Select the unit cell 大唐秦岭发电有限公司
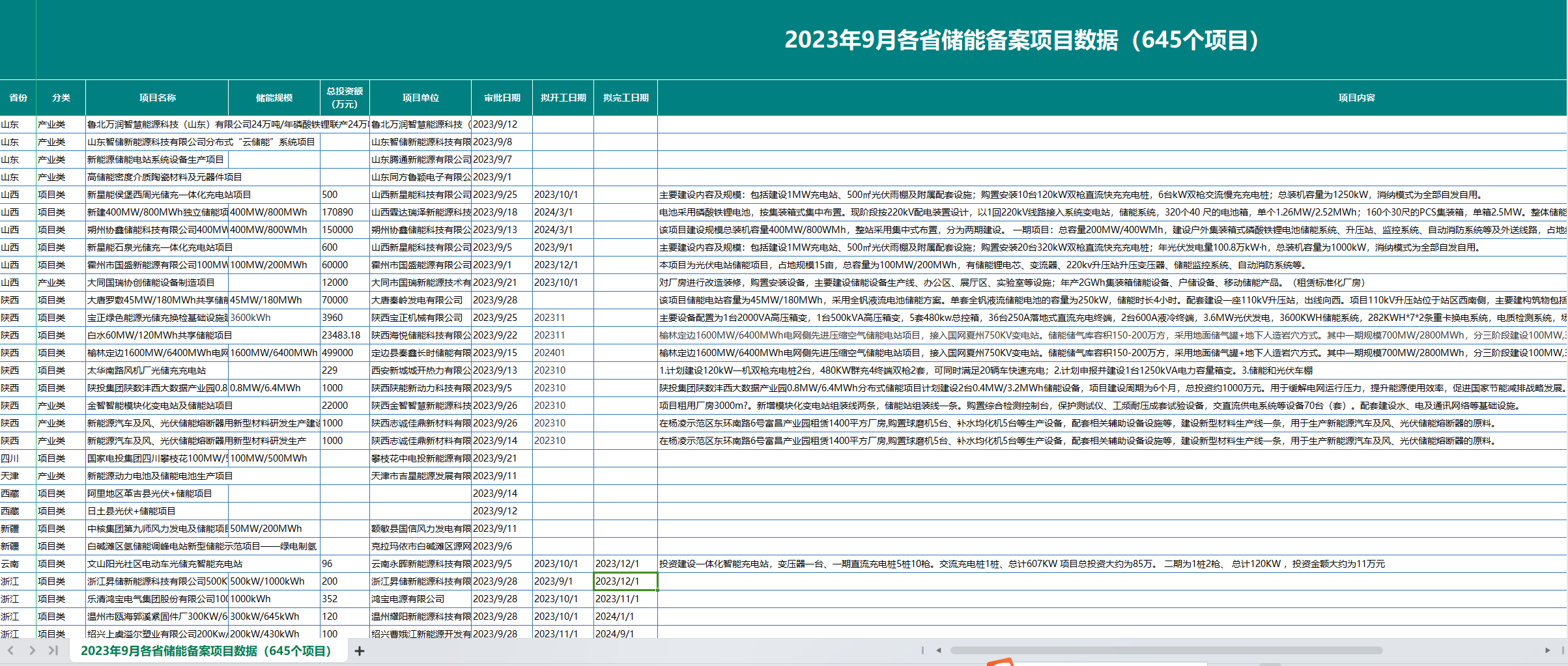This screenshot has height=666, width=1568. [x=420, y=300]
